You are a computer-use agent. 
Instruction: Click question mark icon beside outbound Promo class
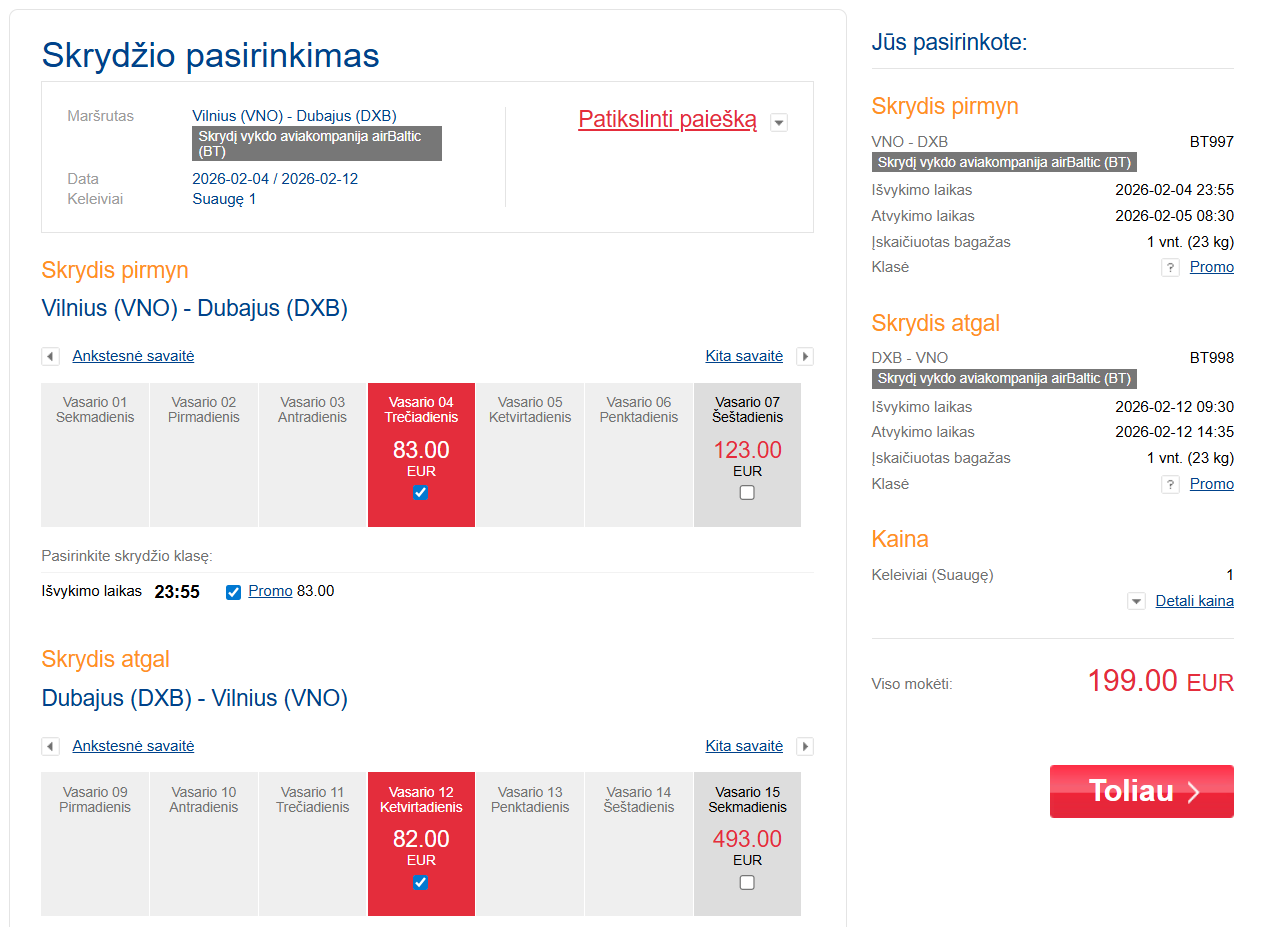tap(1170, 268)
